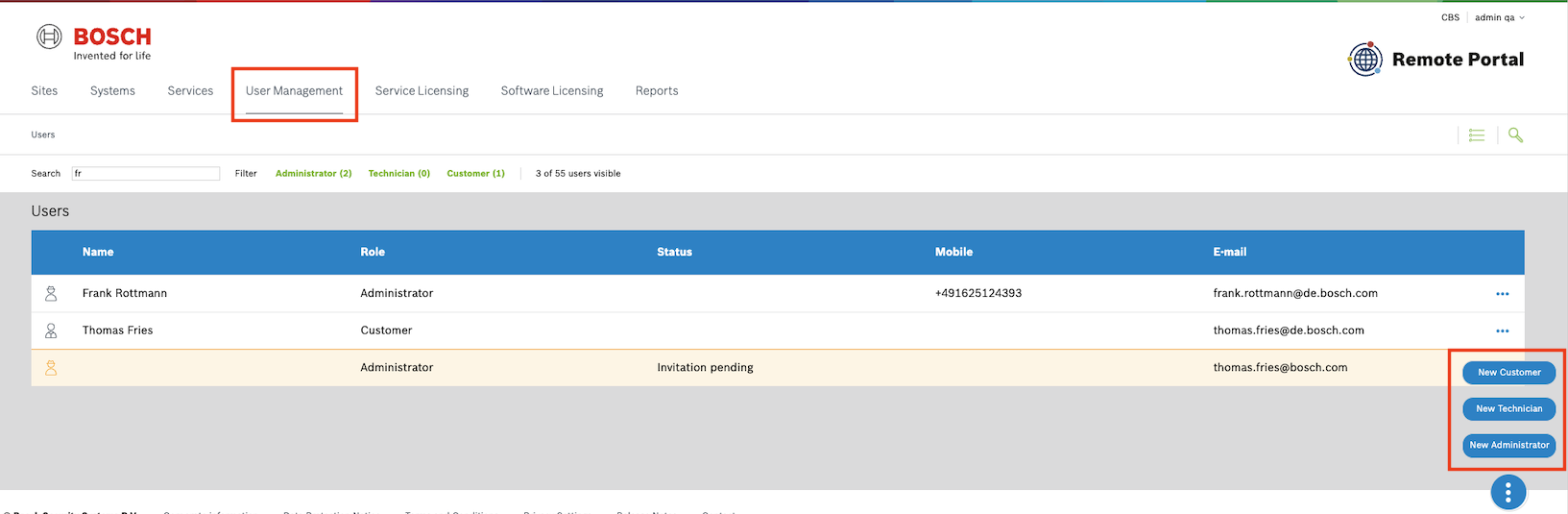Toggle the Customer (1) filter
1568x514 pixels.
pyautogui.click(x=475, y=174)
